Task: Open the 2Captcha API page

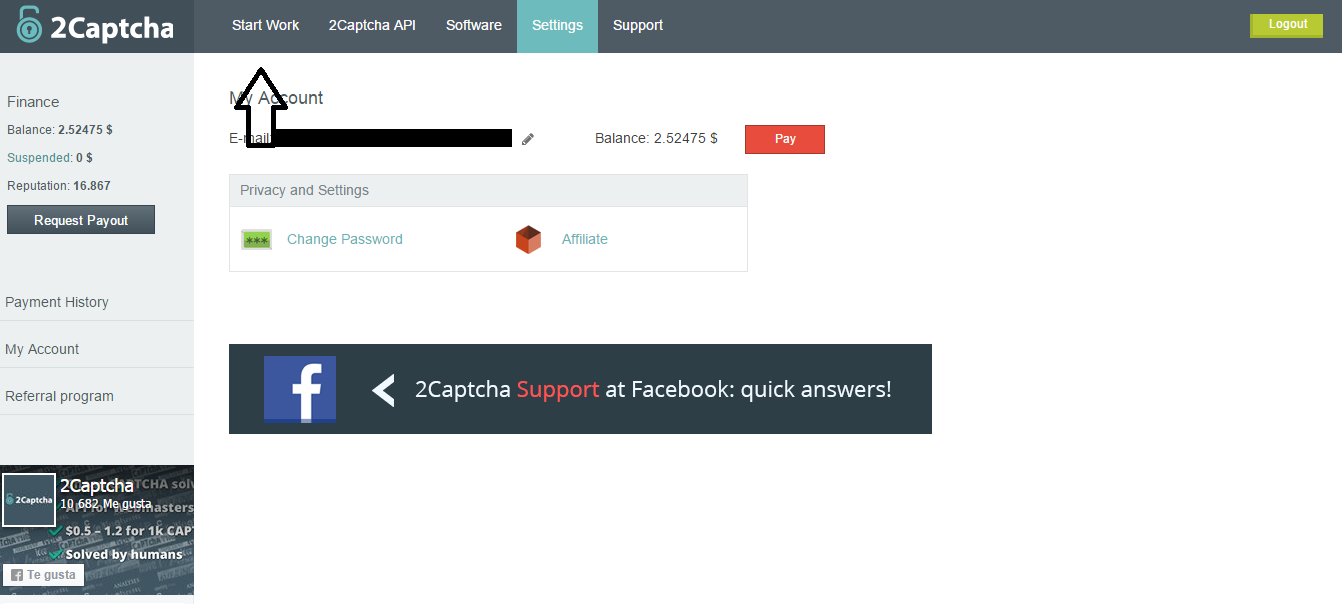Action: tap(372, 26)
